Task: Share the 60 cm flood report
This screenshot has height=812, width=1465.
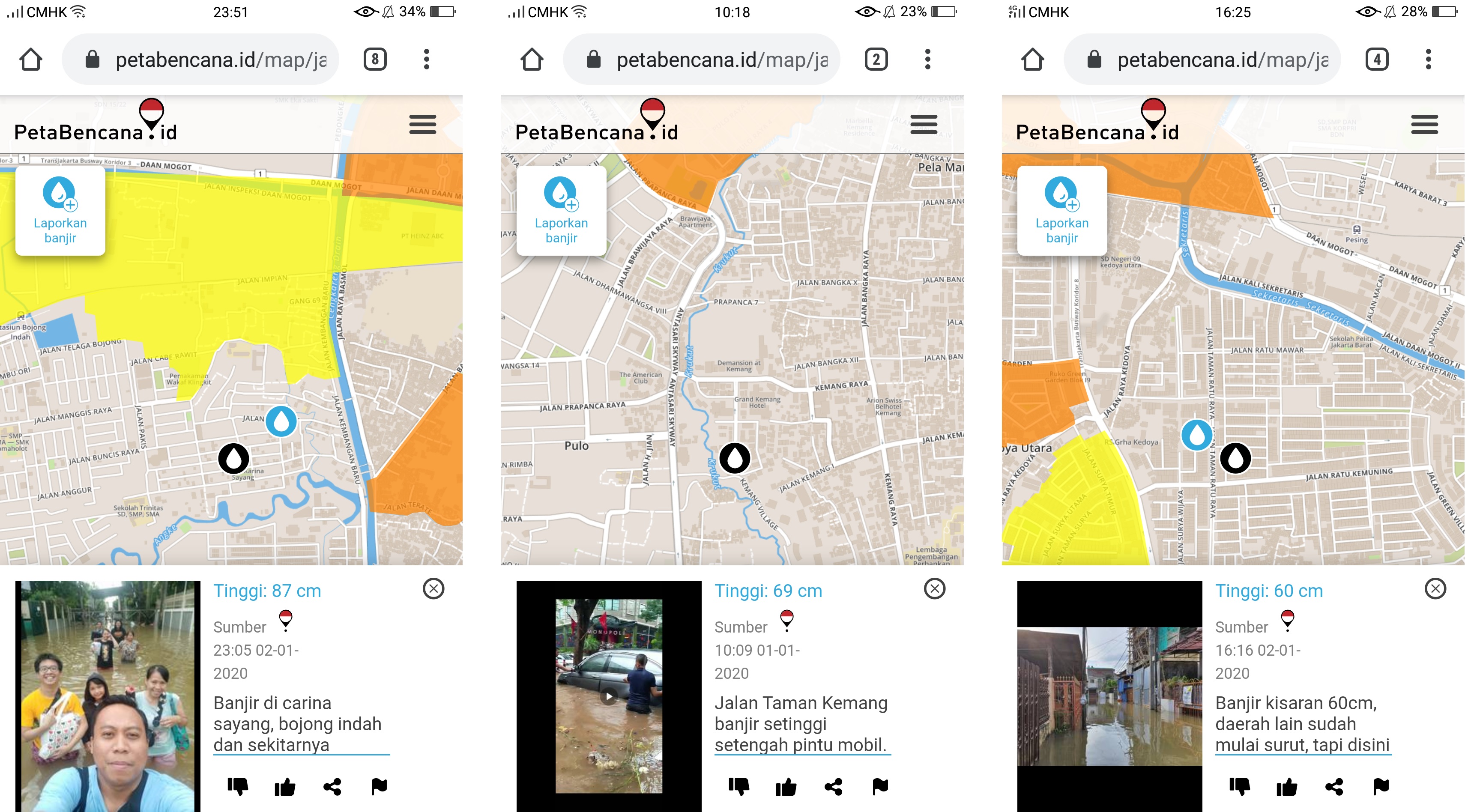Action: click(1334, 786)
